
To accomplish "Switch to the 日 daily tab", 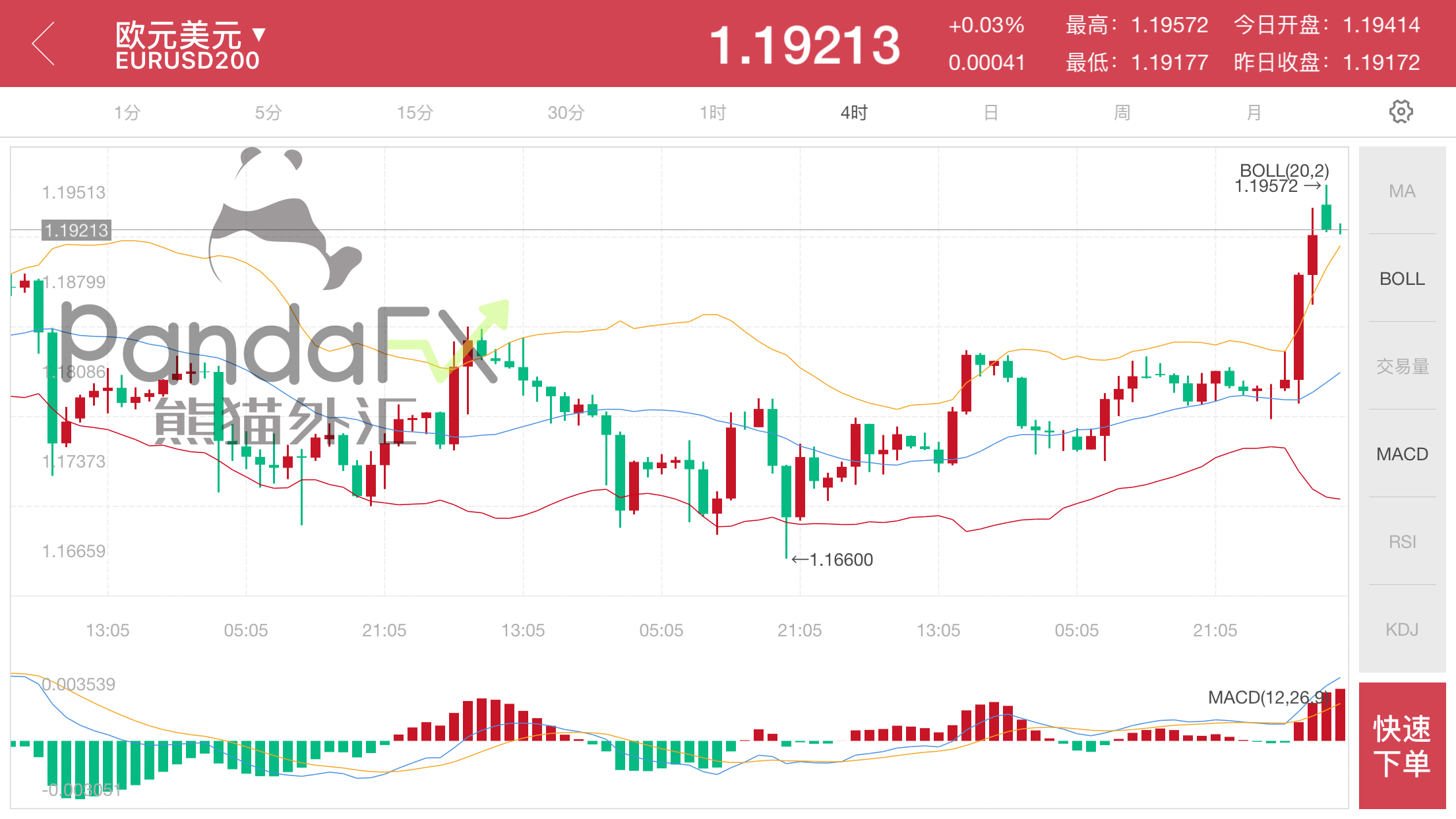I will tap(990, 113).
